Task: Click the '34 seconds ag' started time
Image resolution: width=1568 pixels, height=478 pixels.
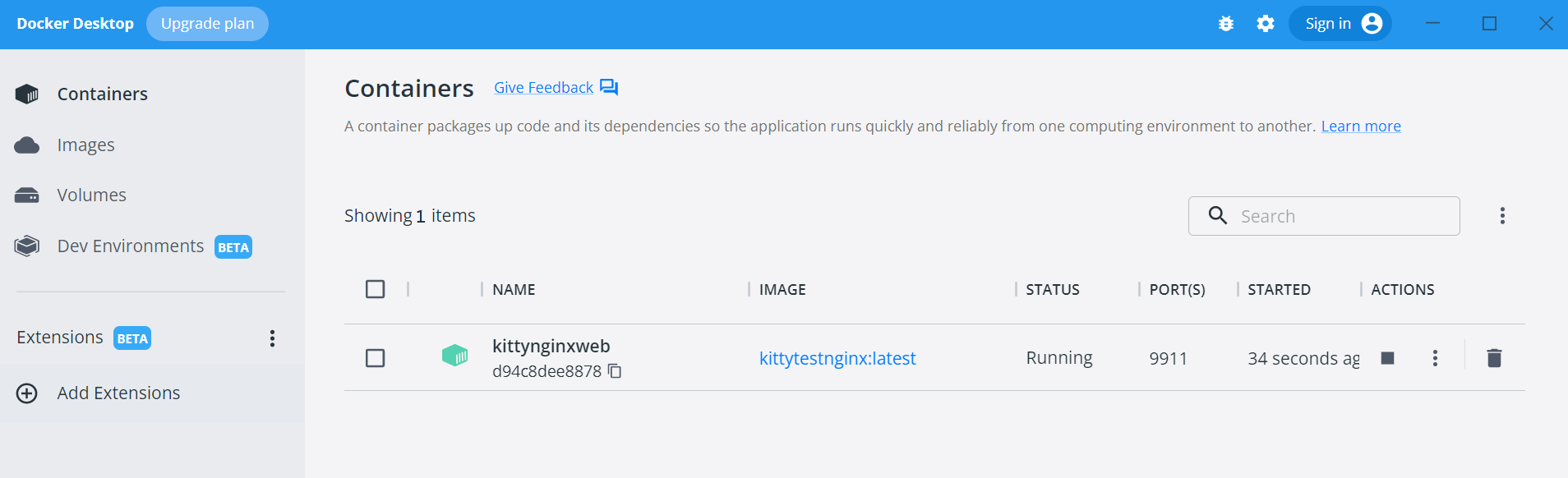Action: (1303, 359)
